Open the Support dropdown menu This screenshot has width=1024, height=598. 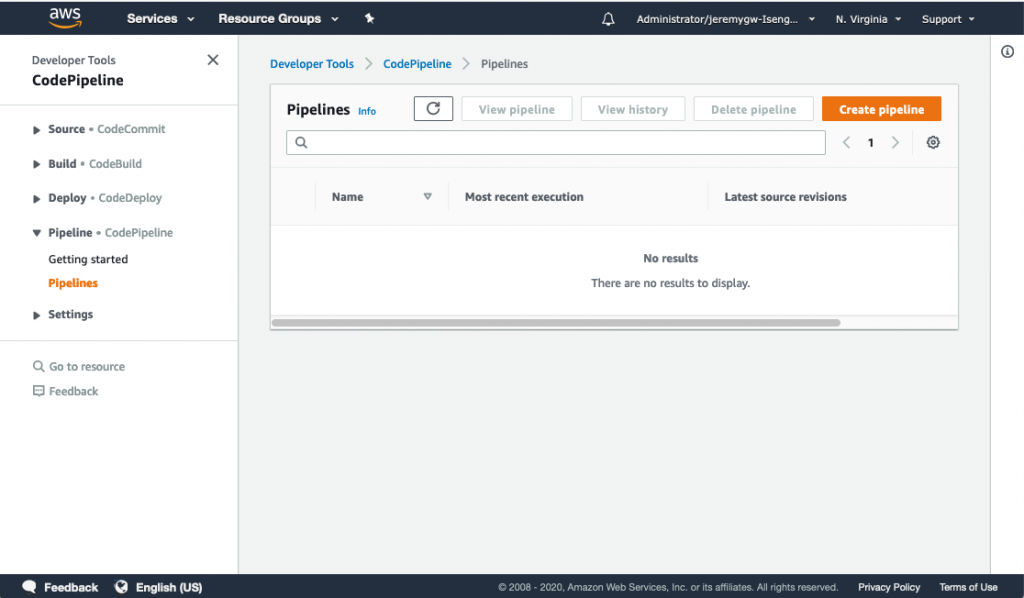[x=948, y=19]
